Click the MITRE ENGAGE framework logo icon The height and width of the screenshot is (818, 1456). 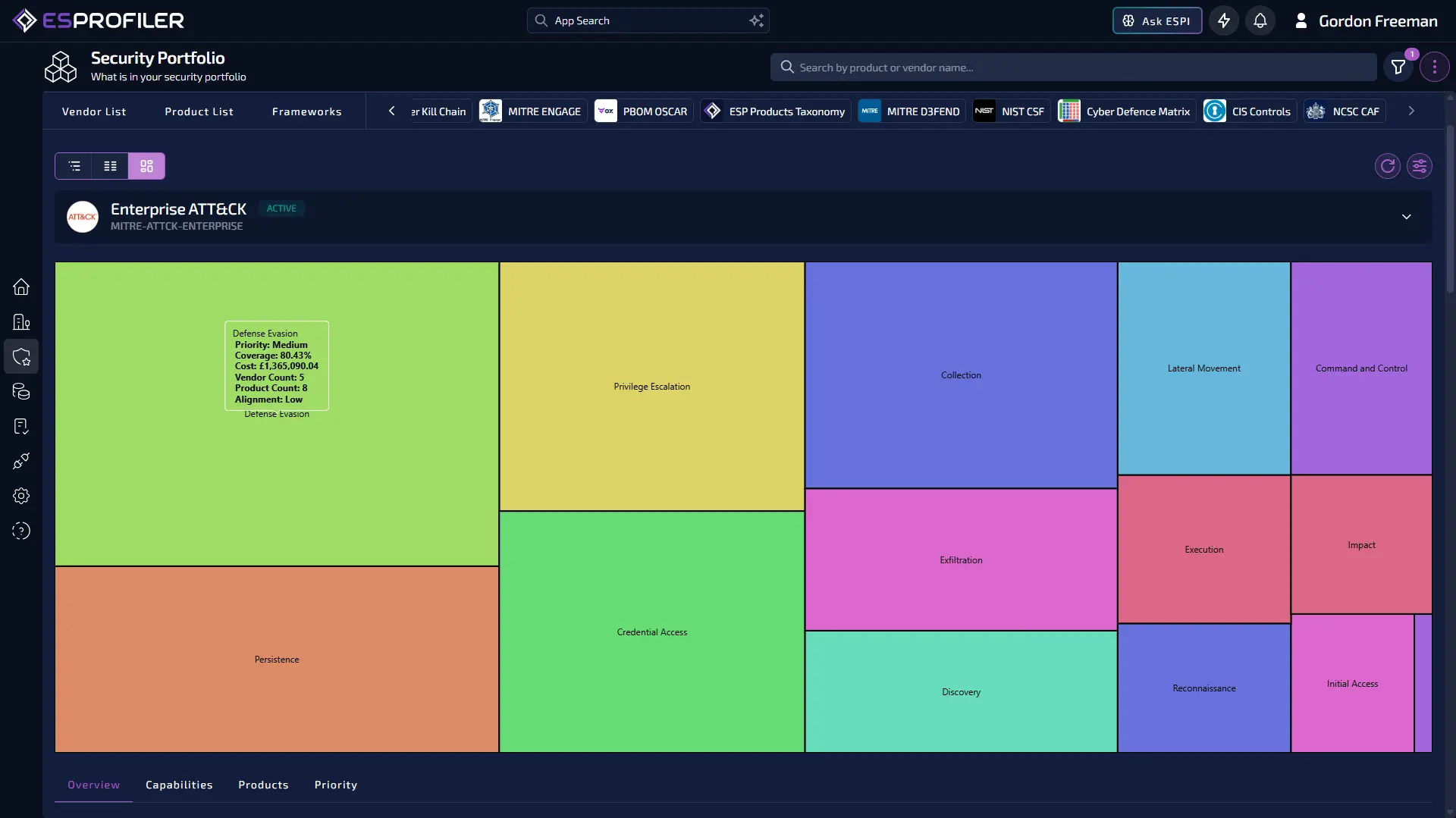[x=491, y=111]
